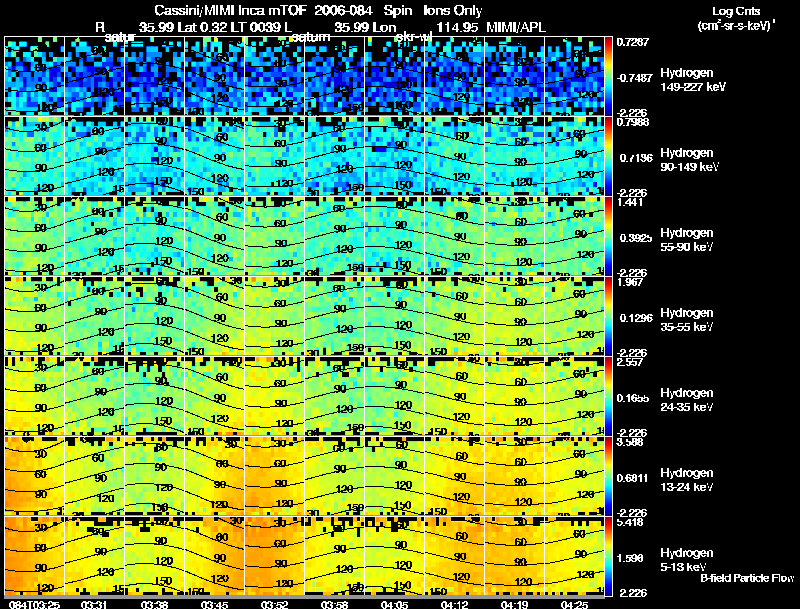
Task: Click the color bar beside Hydrogen 13-24 keV
Action: click(x=608, y=477)
